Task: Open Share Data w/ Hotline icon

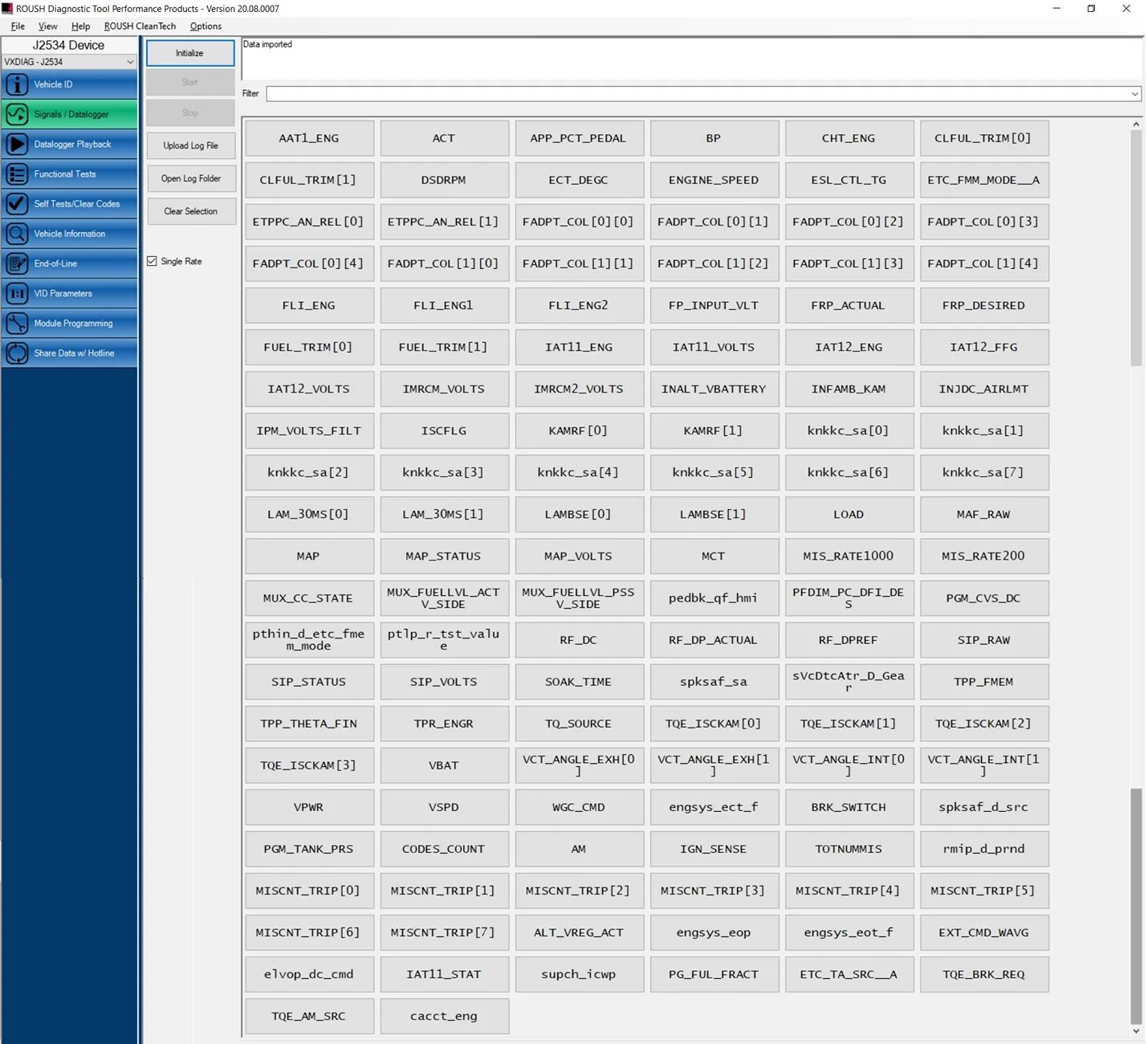Action: (x=16, y=353)
